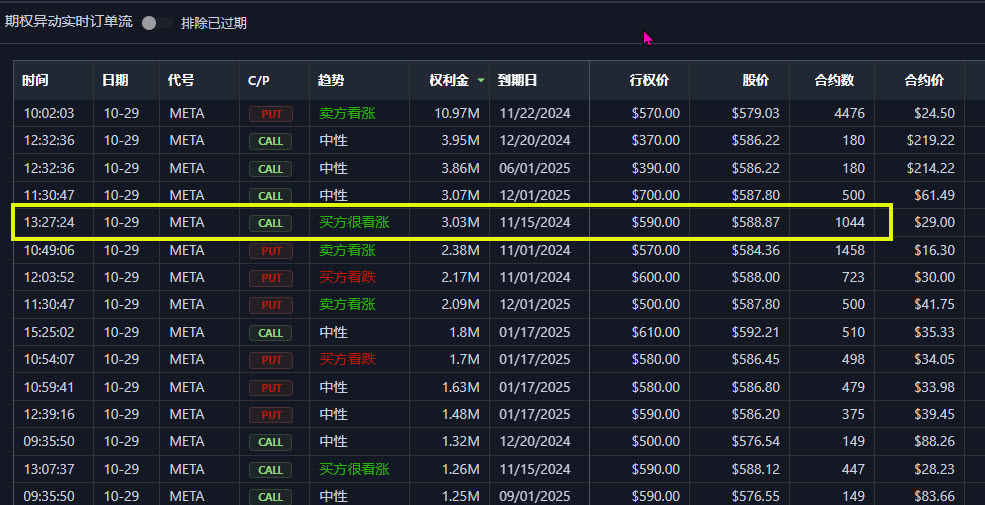Image resolution: width=985 pixels, height=505 pixels.
Task: Select time cell 10:49:06
Action: [x=49, y=250]
